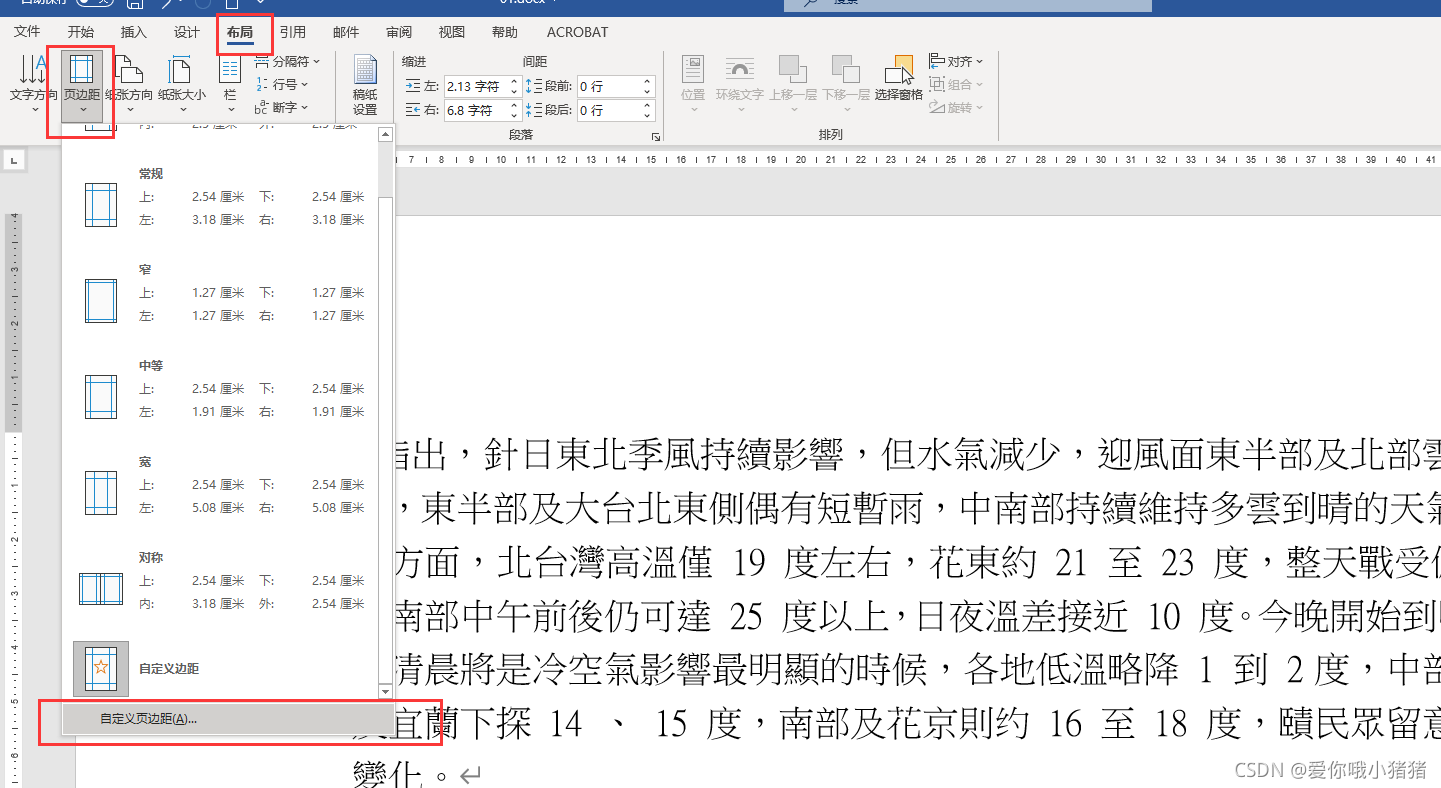Click the 旋转 rotate button
This screenshot has height=788, width=1441.
click(x=956, y=107)
